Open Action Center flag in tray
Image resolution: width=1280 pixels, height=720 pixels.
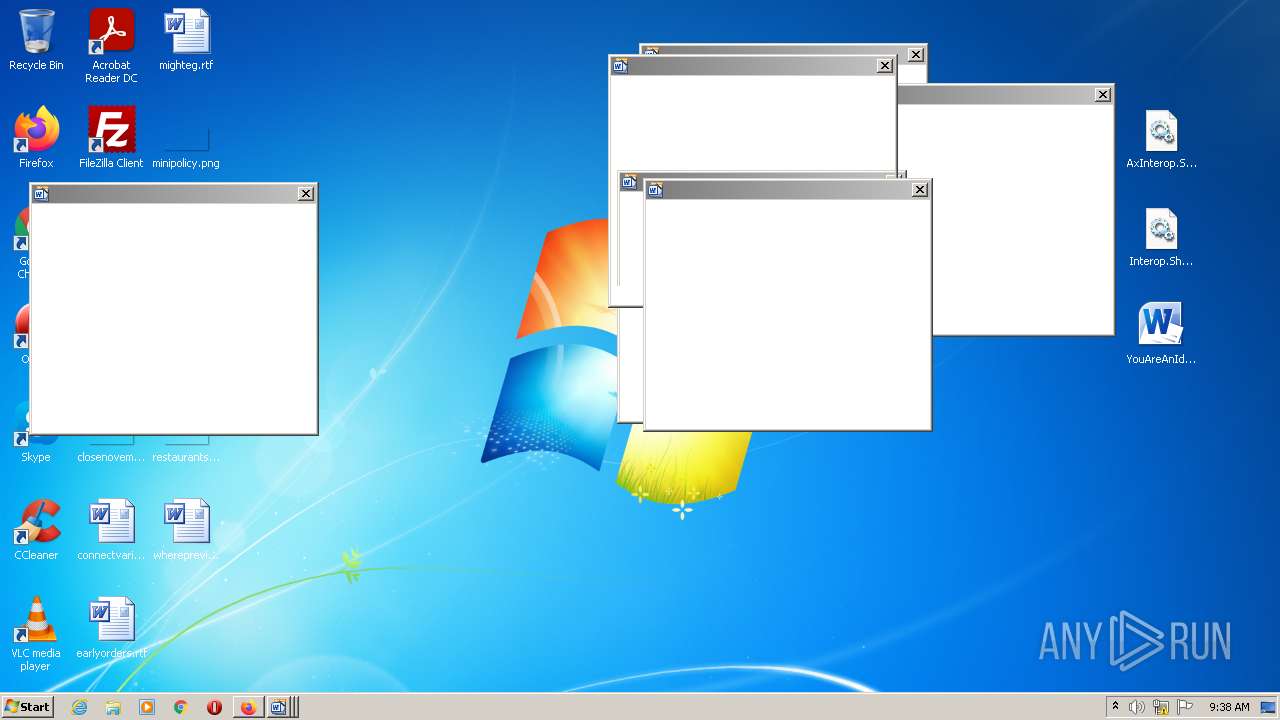click(1185, 707)
